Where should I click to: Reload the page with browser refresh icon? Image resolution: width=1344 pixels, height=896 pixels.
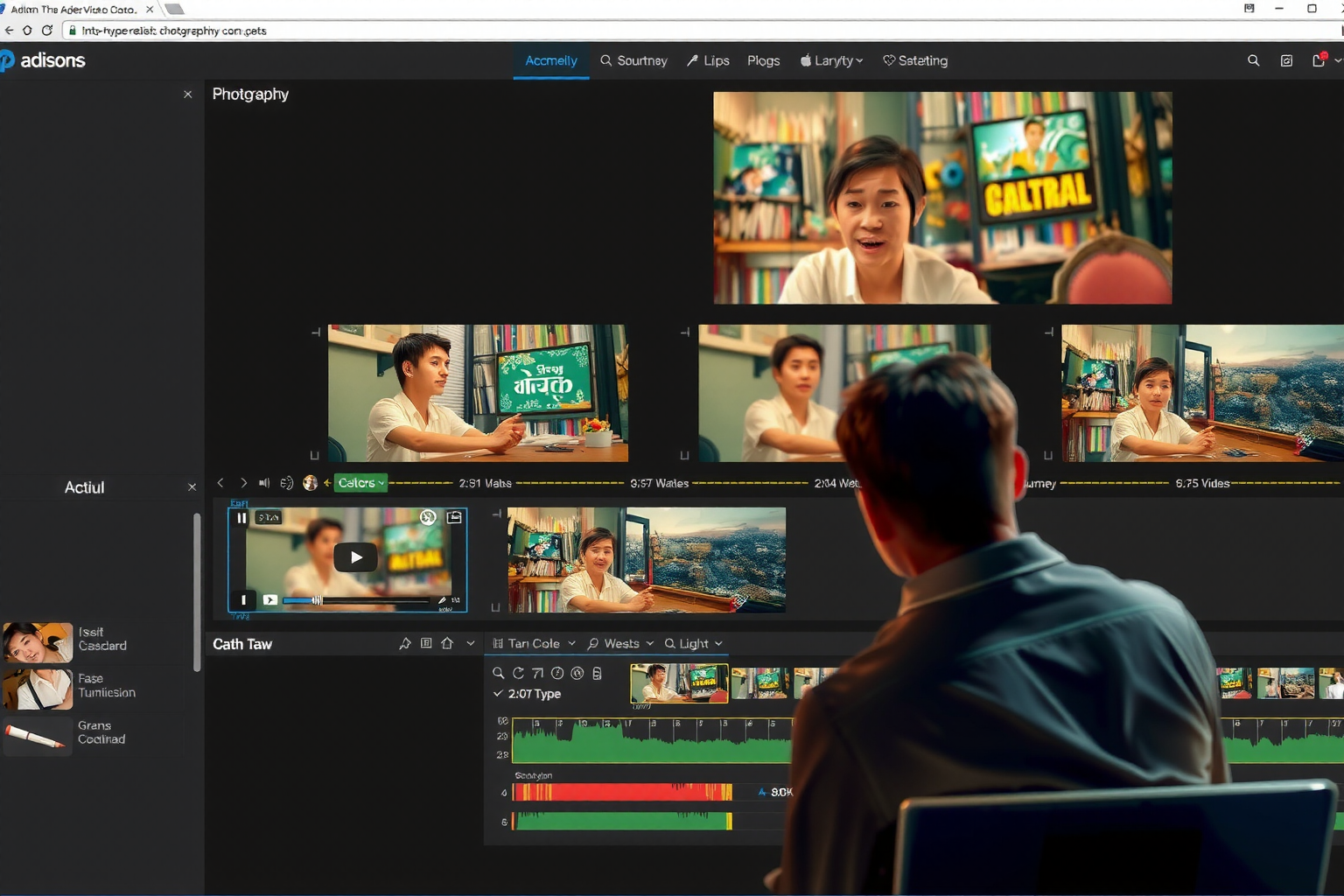pos(47,31)
